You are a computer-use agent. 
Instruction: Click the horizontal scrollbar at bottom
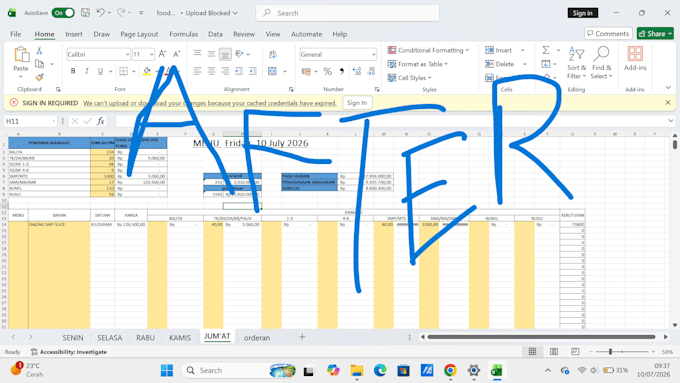coord(541,337)
